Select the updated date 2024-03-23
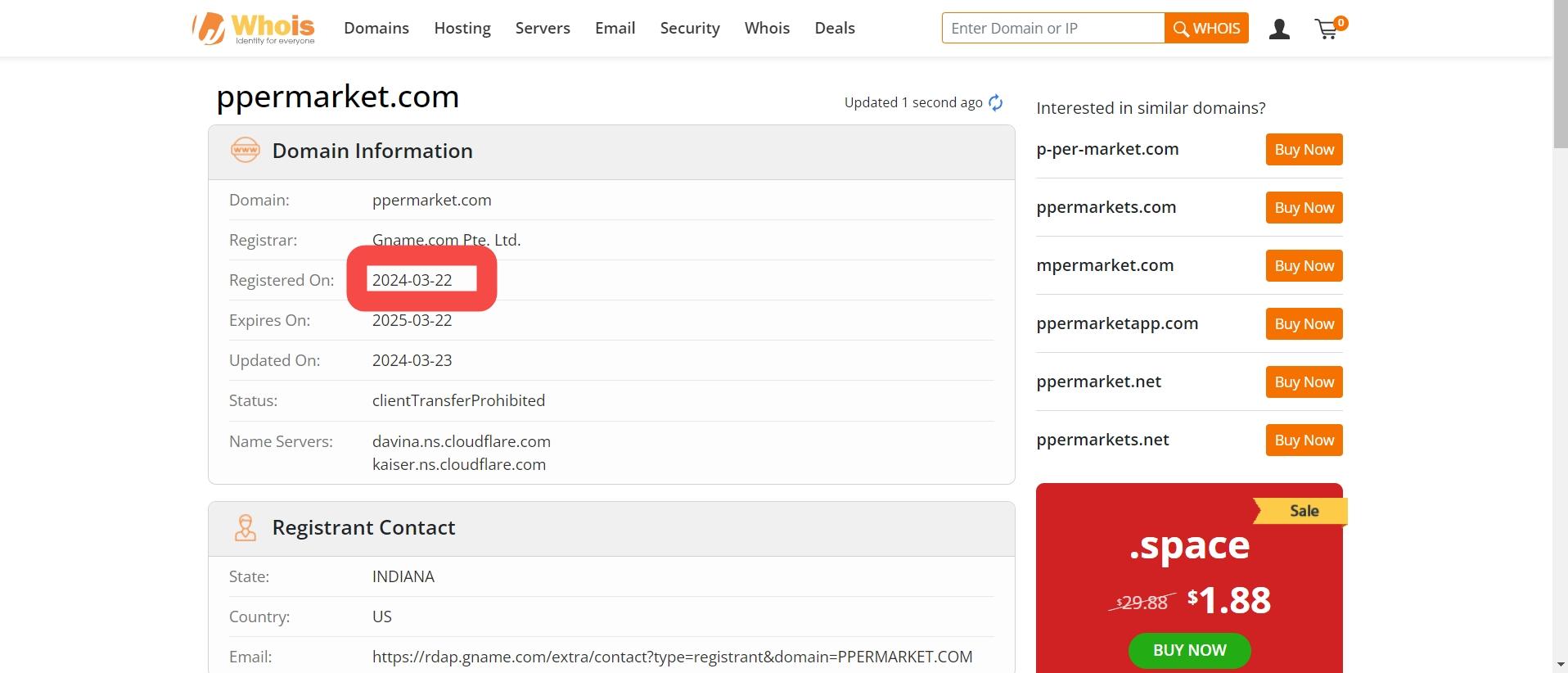Viewport: 1568px width, 673px height. tap(412, 360)
